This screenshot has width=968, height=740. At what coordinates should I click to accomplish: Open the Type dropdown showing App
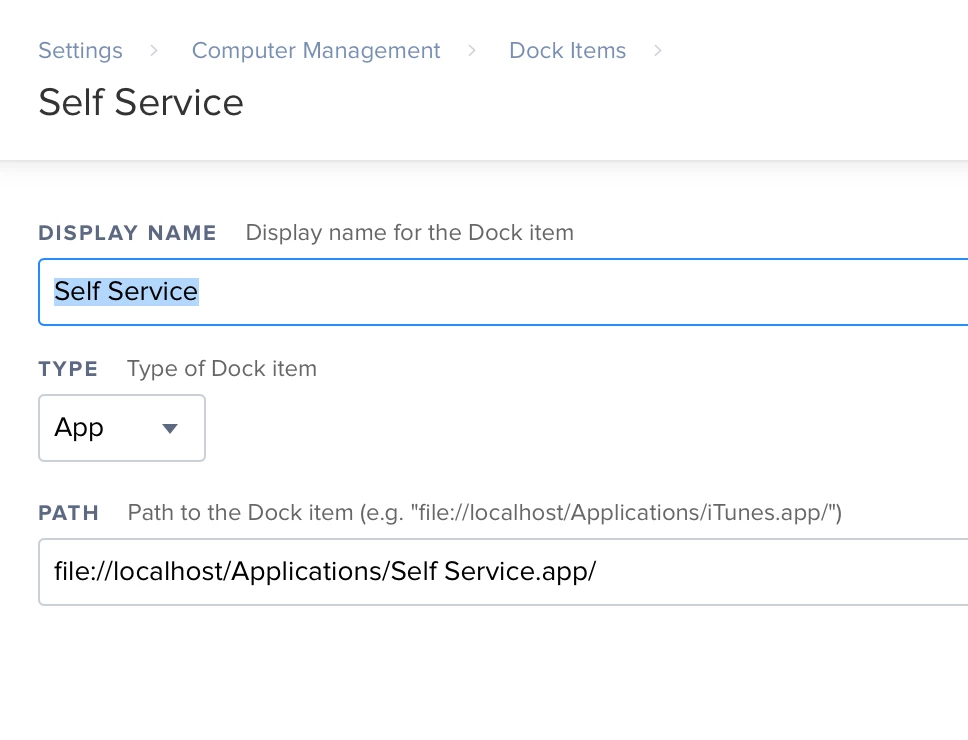tap(122, 428)
